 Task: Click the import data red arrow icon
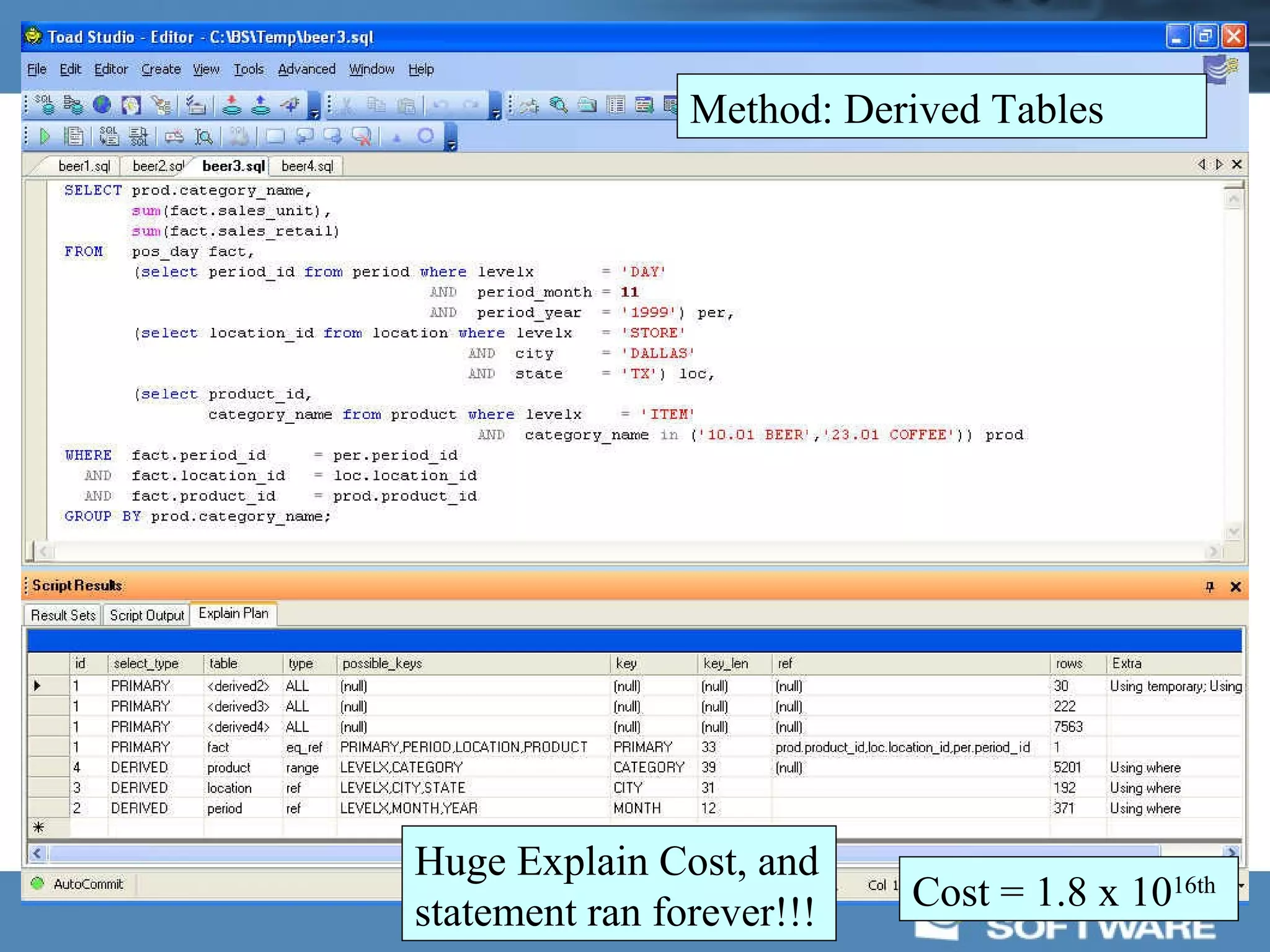(232, 105)
